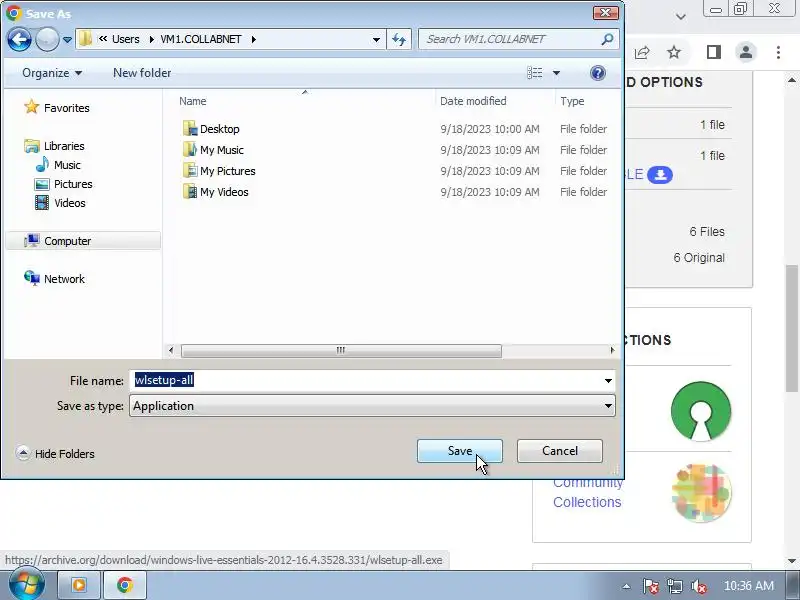This screenshot has width=800, height=600.
Task: Toggle Chrome side panel icon
Action: point(713,52)
